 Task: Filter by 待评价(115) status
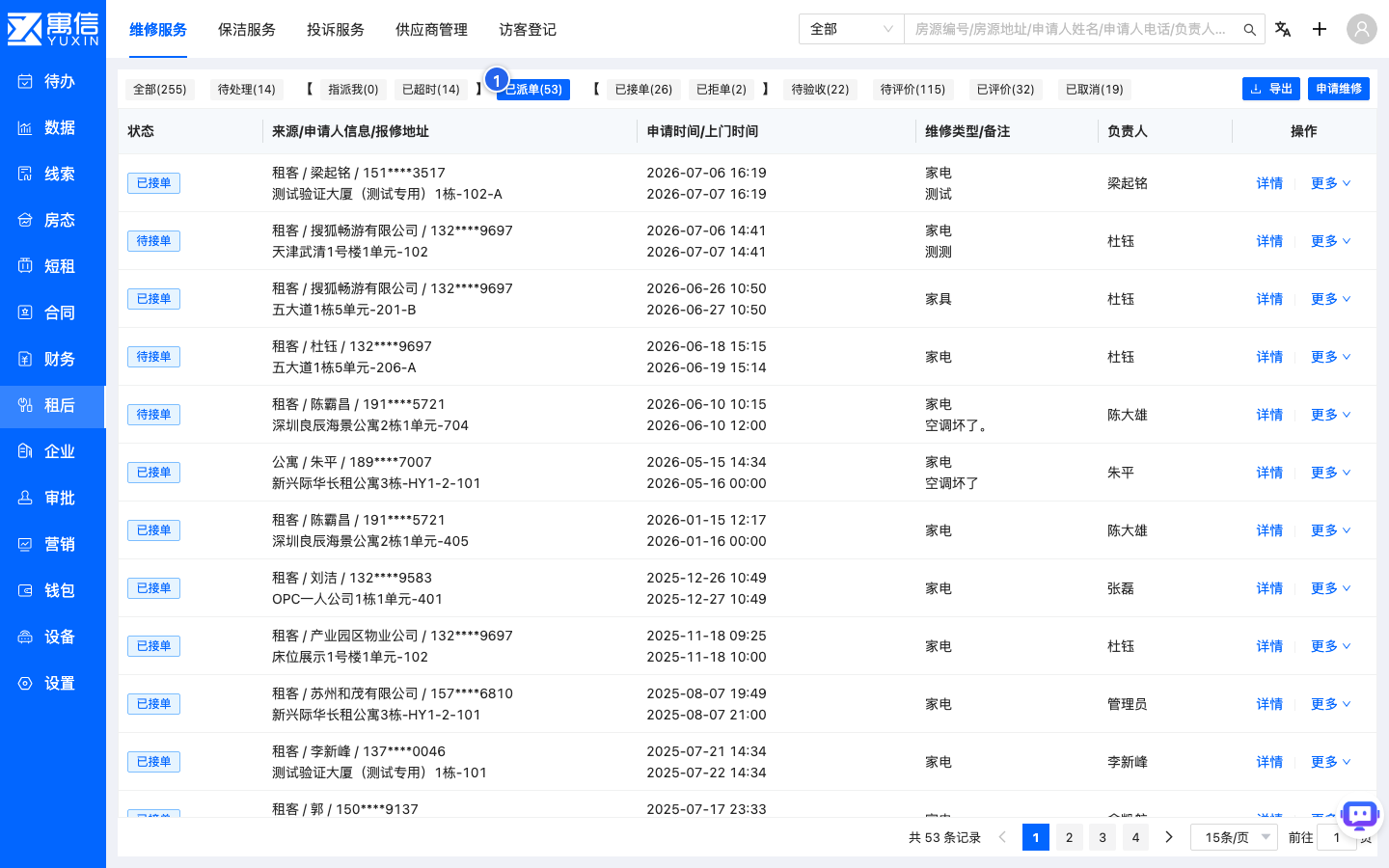click(912, 90)
